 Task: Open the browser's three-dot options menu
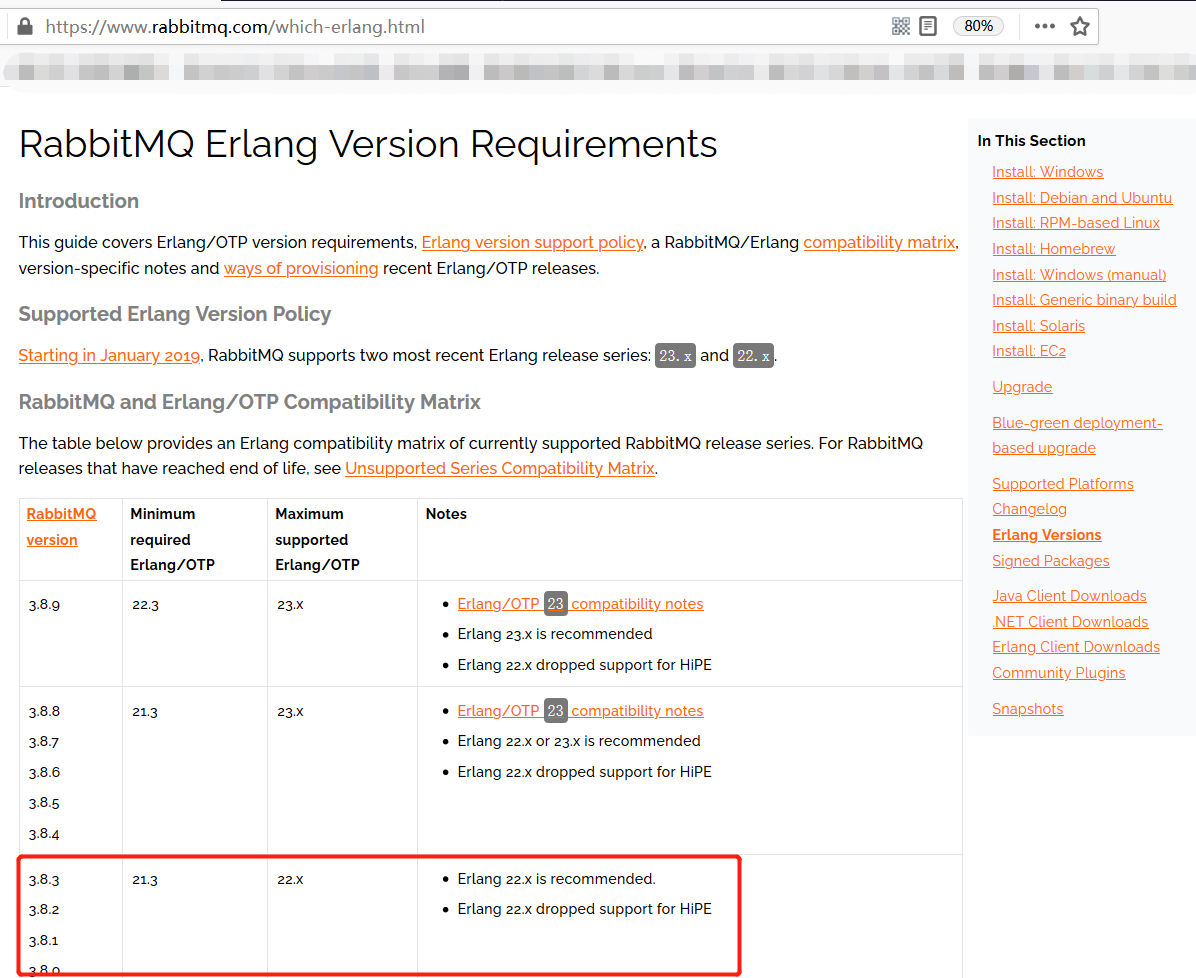click(1044, 26)
